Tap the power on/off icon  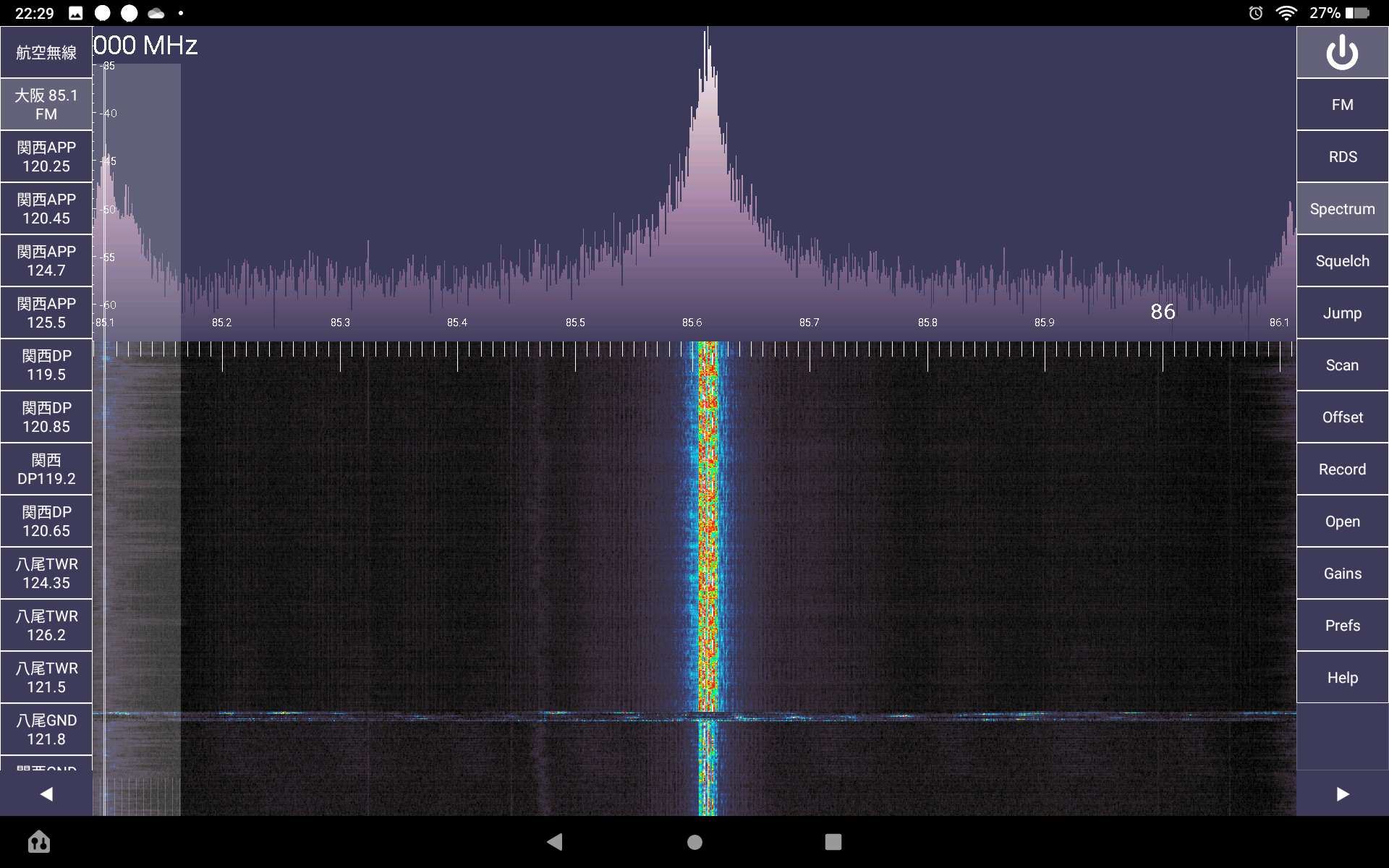(x=1342, y=52)
